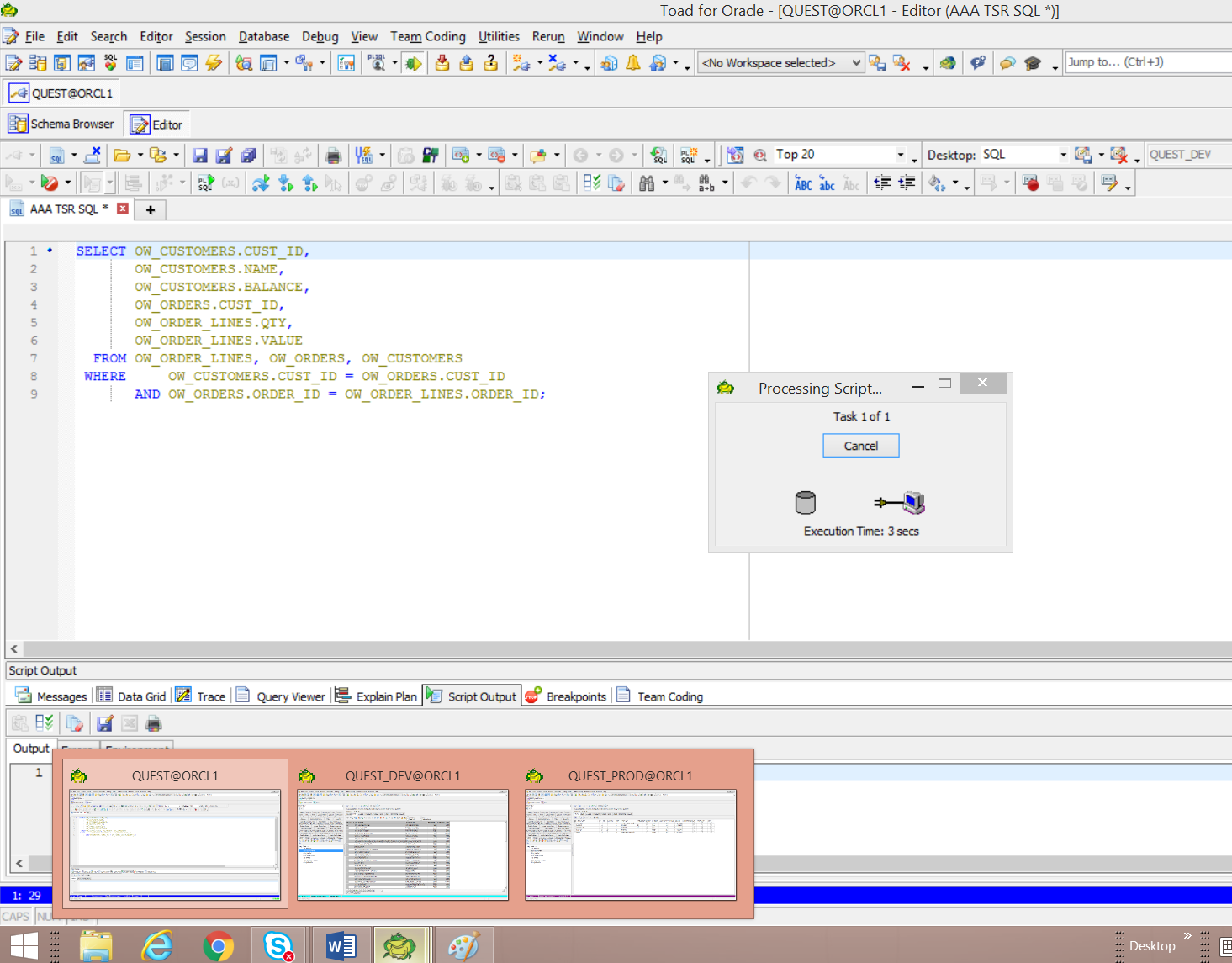Click the Save As floppy with pencil icon
Screen dimensions: 1232x963
(x=224, y=156)
